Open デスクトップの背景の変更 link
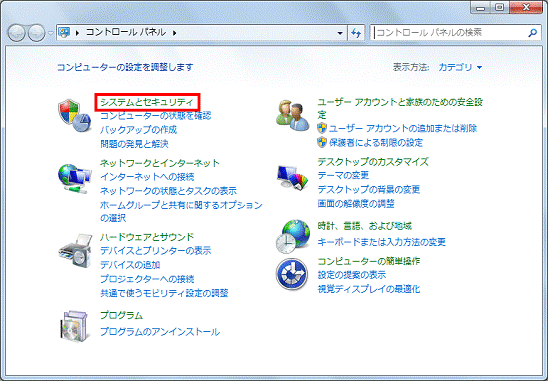This screenshot has width=548, height=381. (369, 189)
